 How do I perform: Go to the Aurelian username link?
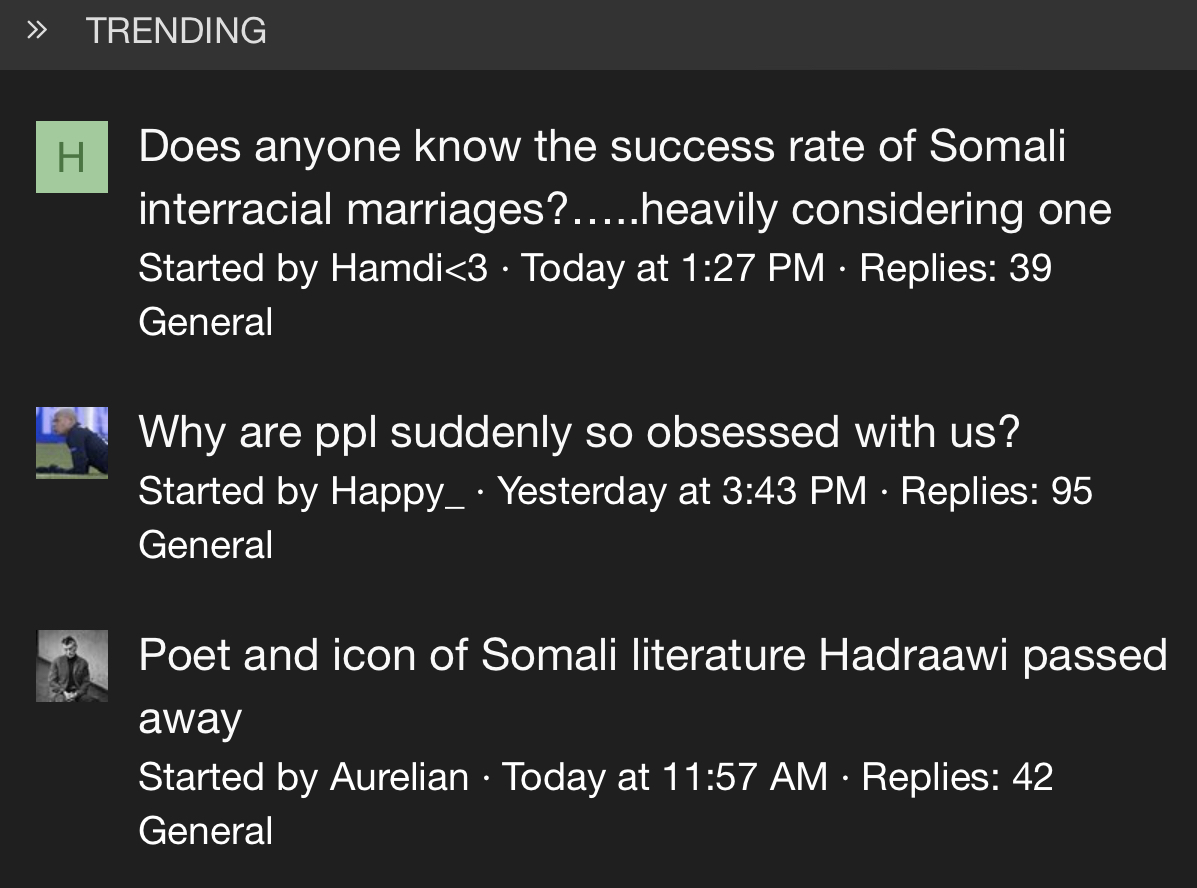tap(399, 777)
